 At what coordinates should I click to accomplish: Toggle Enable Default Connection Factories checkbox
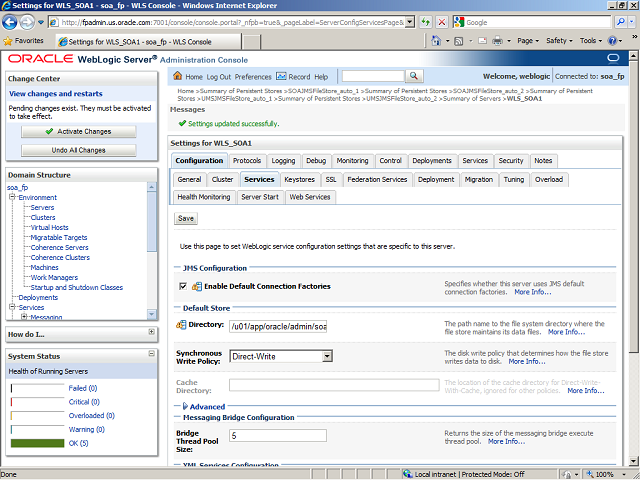(182, 287)
